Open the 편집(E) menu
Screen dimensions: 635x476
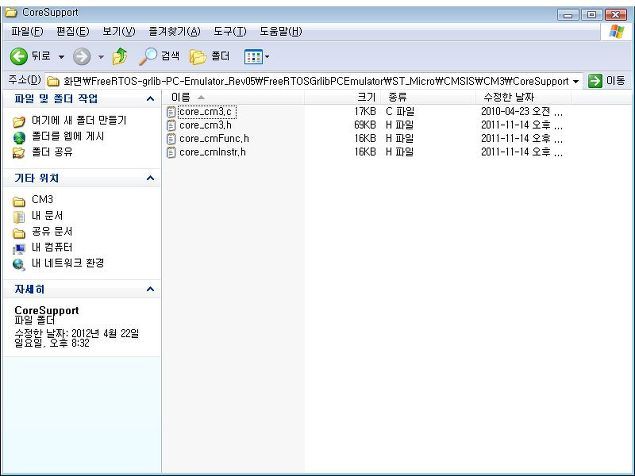coord(72,31)
